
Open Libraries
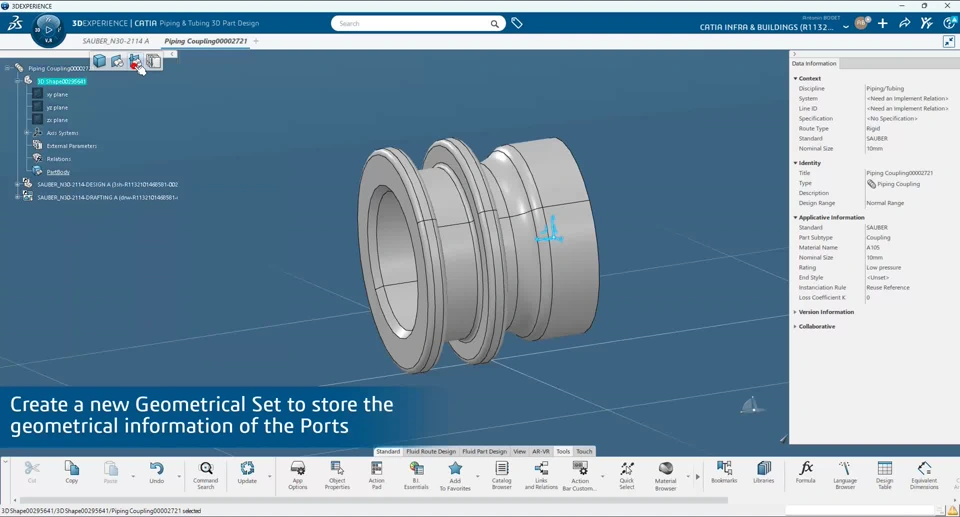coord(763,472)
